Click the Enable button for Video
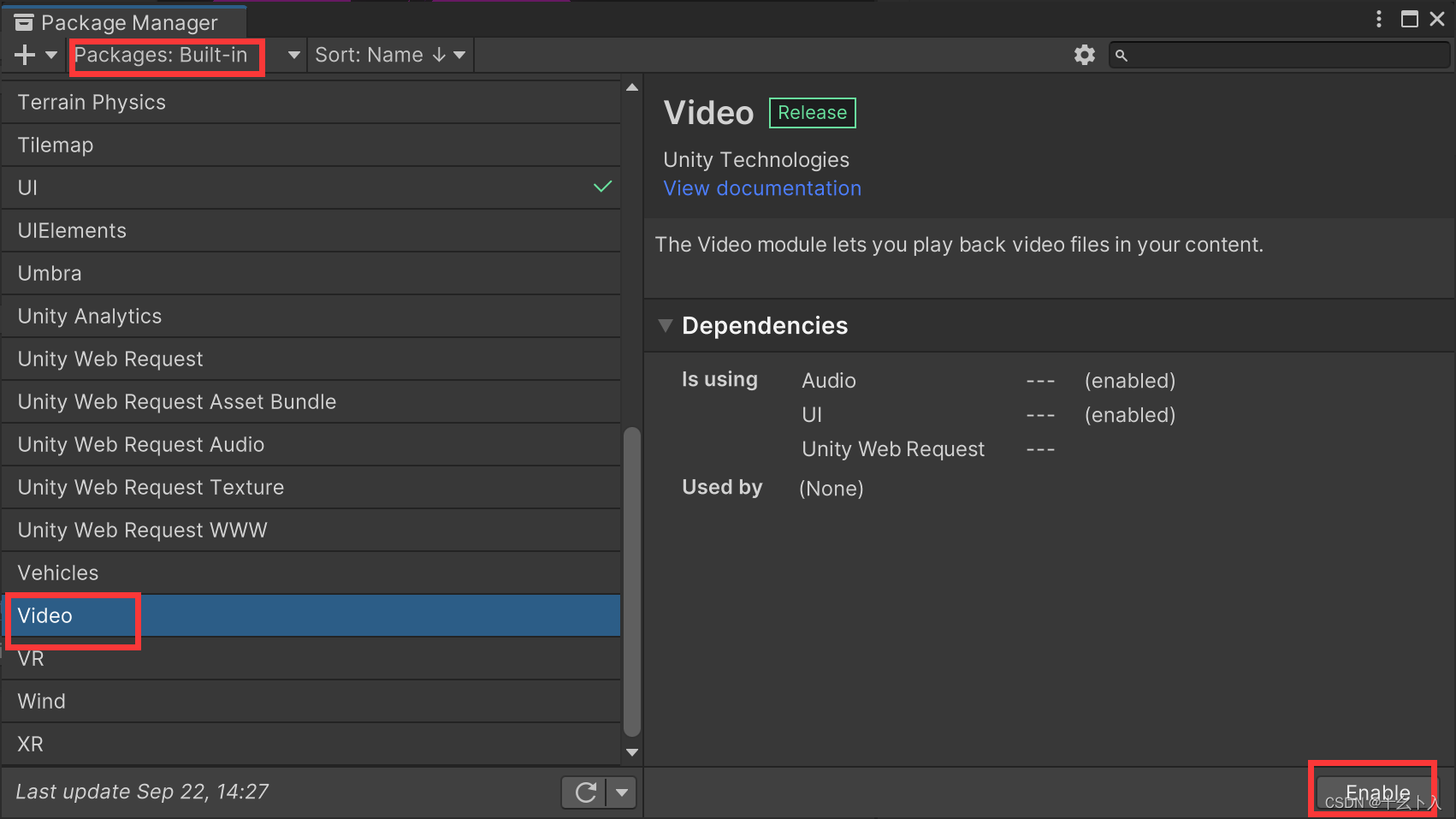The width and height of the screenshot is (1456, 819). pyautogui.click(x=1377, y=792)
